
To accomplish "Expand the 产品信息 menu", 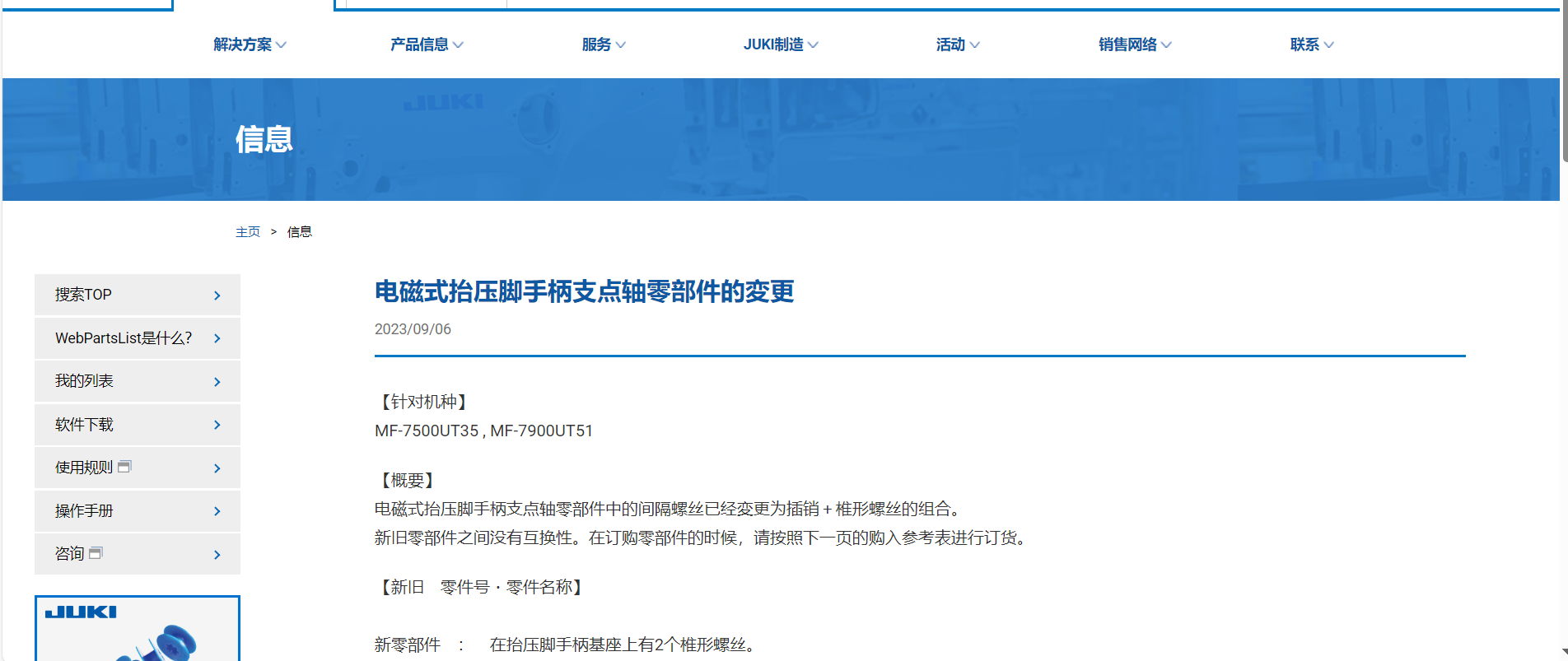I will pyautogui.click(x=427, y=44).
